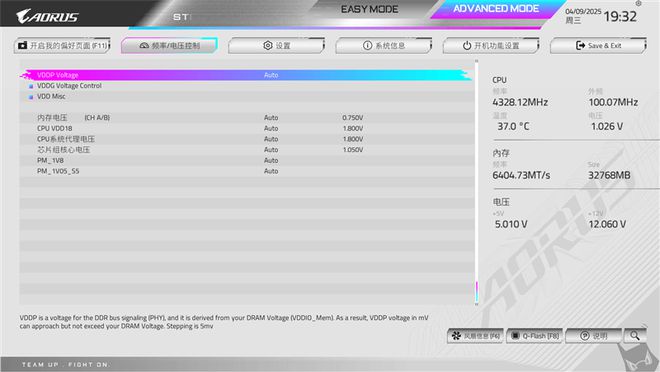Click the AORUS logo
The height and width of the screenshot is (372, 660).
47,16
